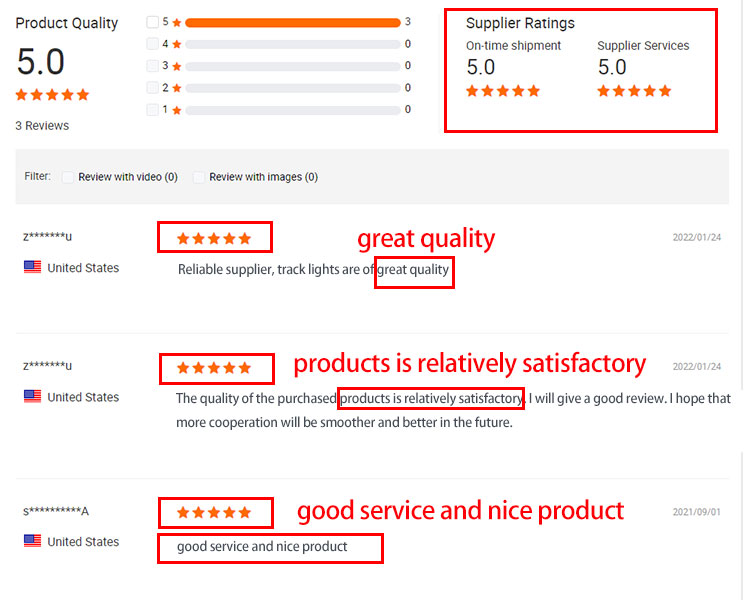Viewport: 750px width, 600px height.
Task: Click the US flag beside reviewer s**********A
Action: (32, 541)
